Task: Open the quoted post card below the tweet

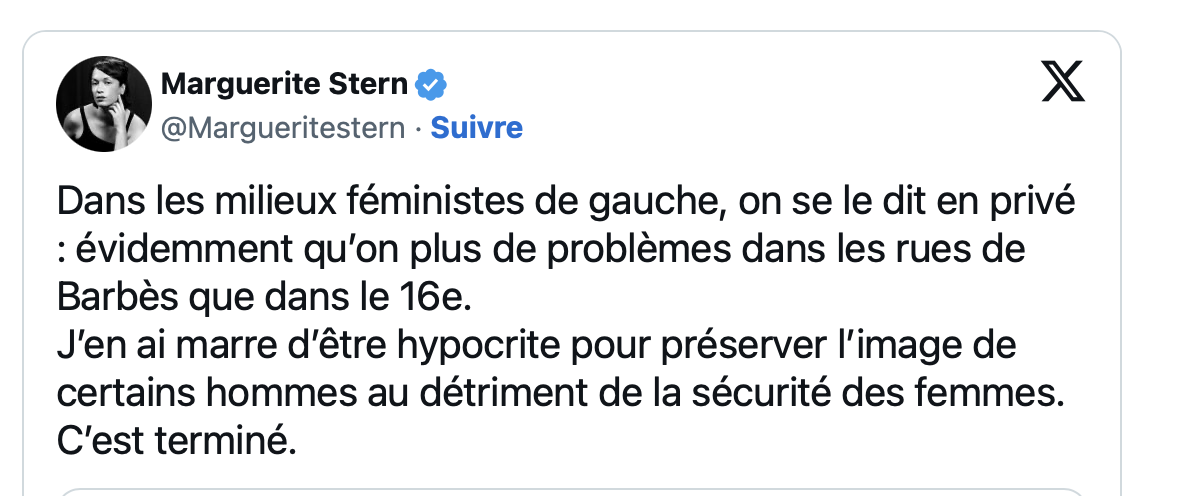Action: (572, 492)
